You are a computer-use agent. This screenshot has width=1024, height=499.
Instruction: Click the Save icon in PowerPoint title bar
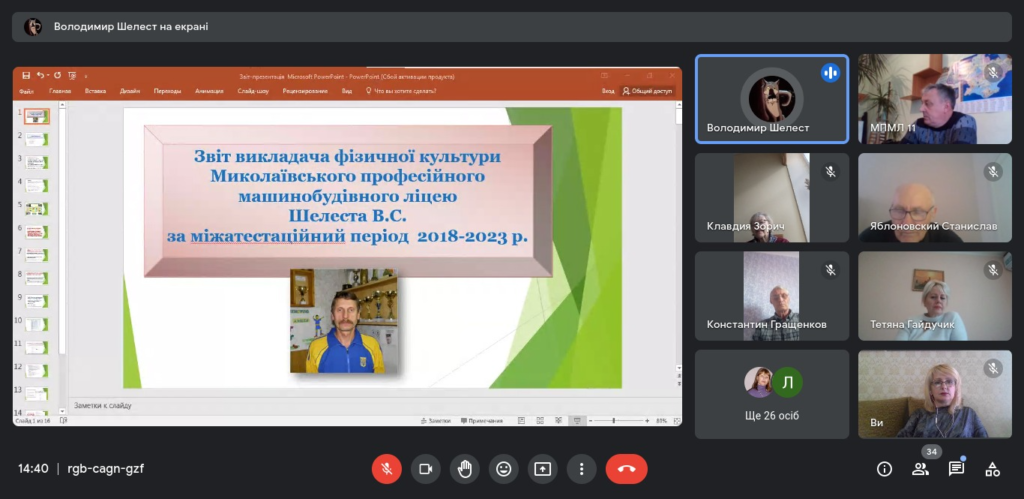point(26,76)
